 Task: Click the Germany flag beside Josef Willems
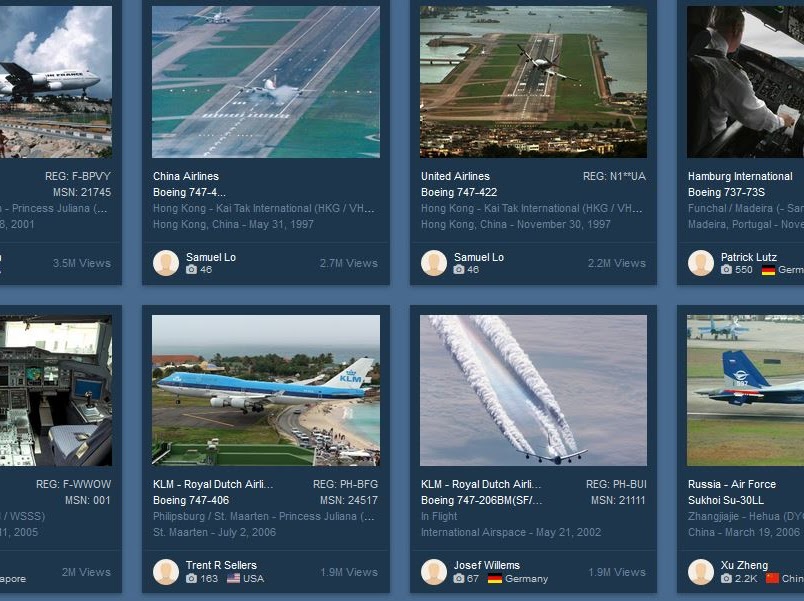coord(495,578)
